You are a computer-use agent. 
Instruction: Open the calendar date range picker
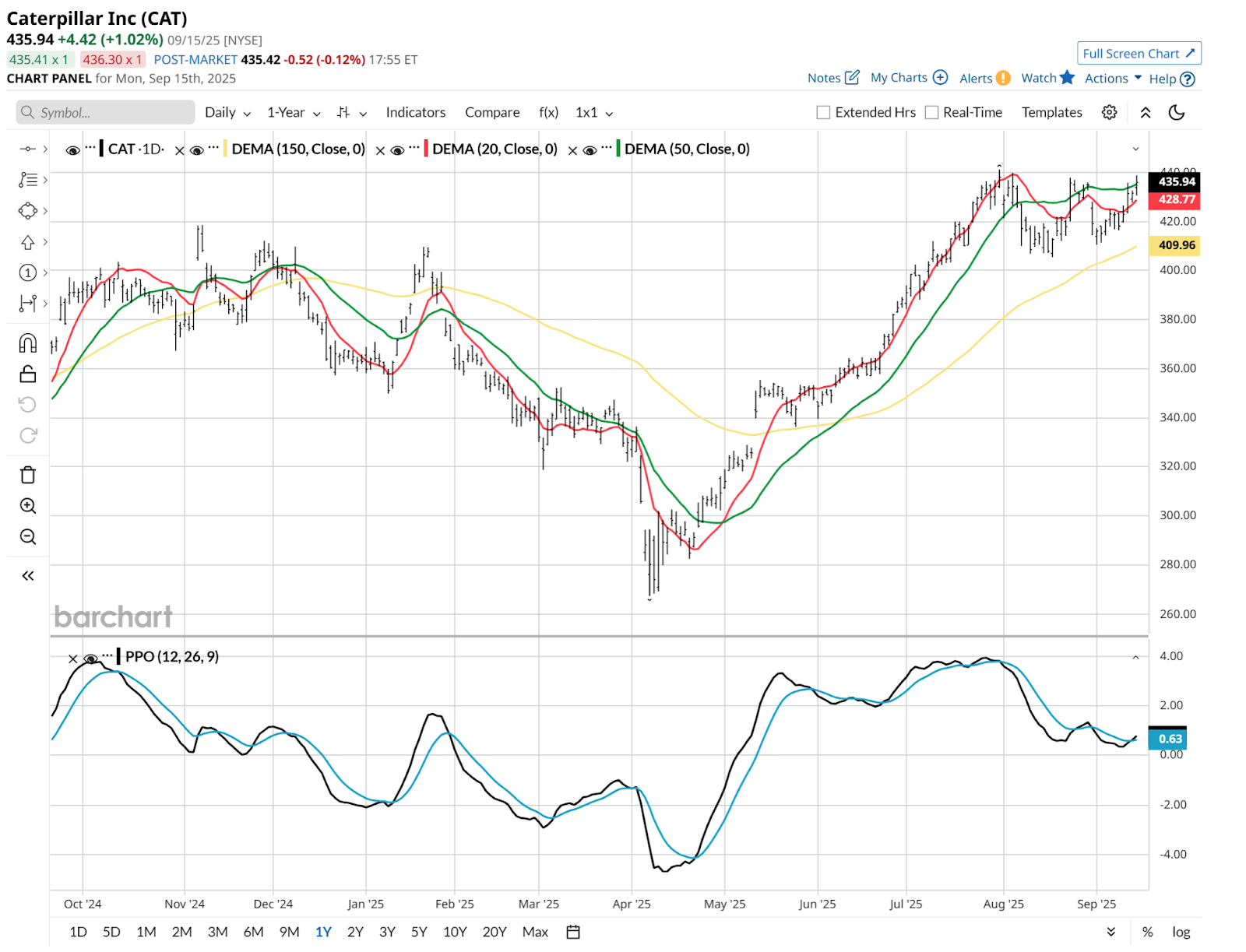[x=573, y=932]
